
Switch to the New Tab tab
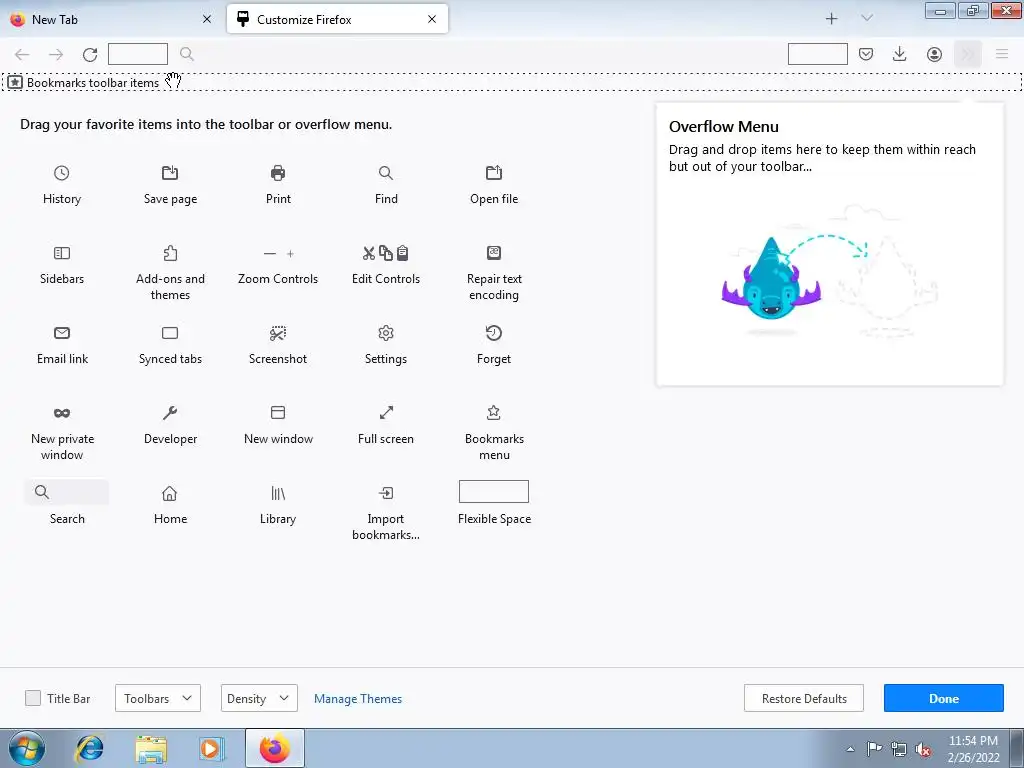point(110,20)
